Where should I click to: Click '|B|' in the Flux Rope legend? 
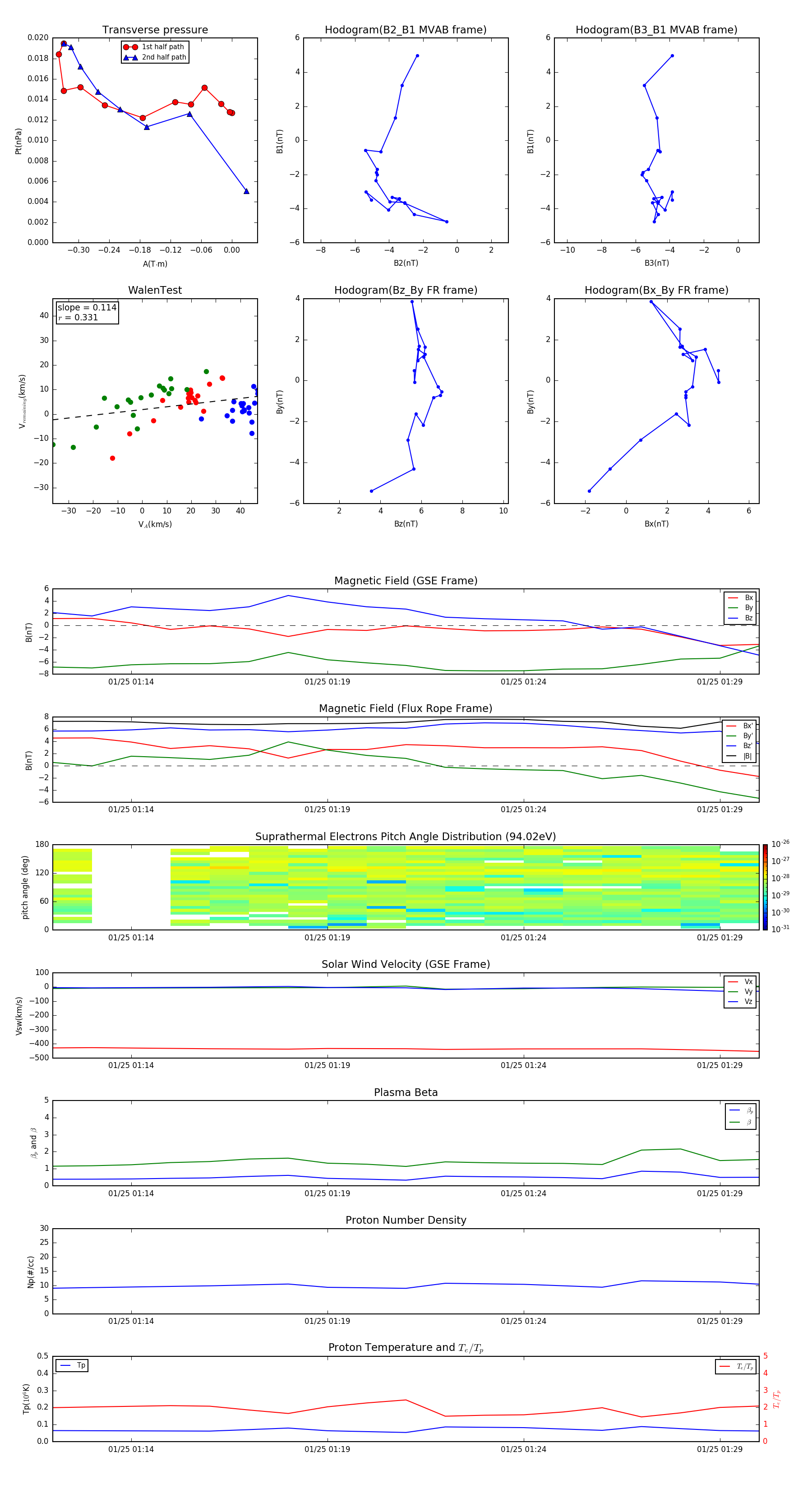pos(747,756)
